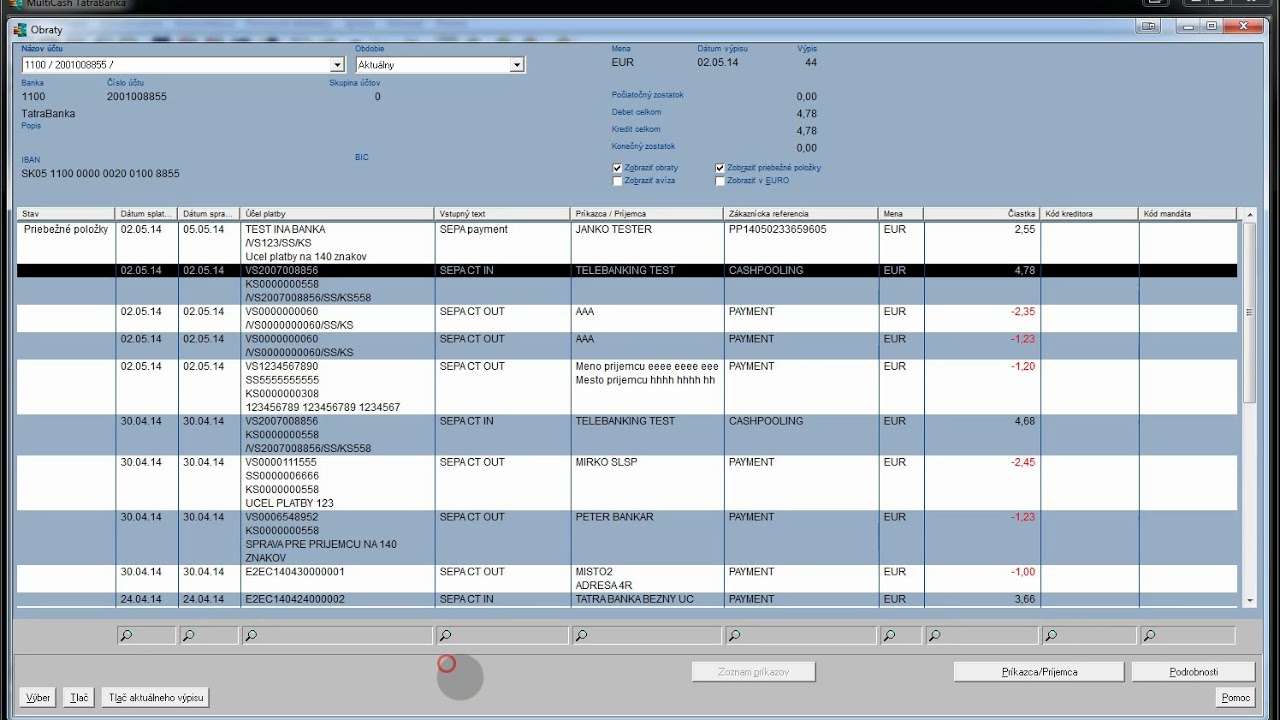Screen dimensions: 1280x720
Task: Click the amount -2,35 cell
Action: 1021,312
